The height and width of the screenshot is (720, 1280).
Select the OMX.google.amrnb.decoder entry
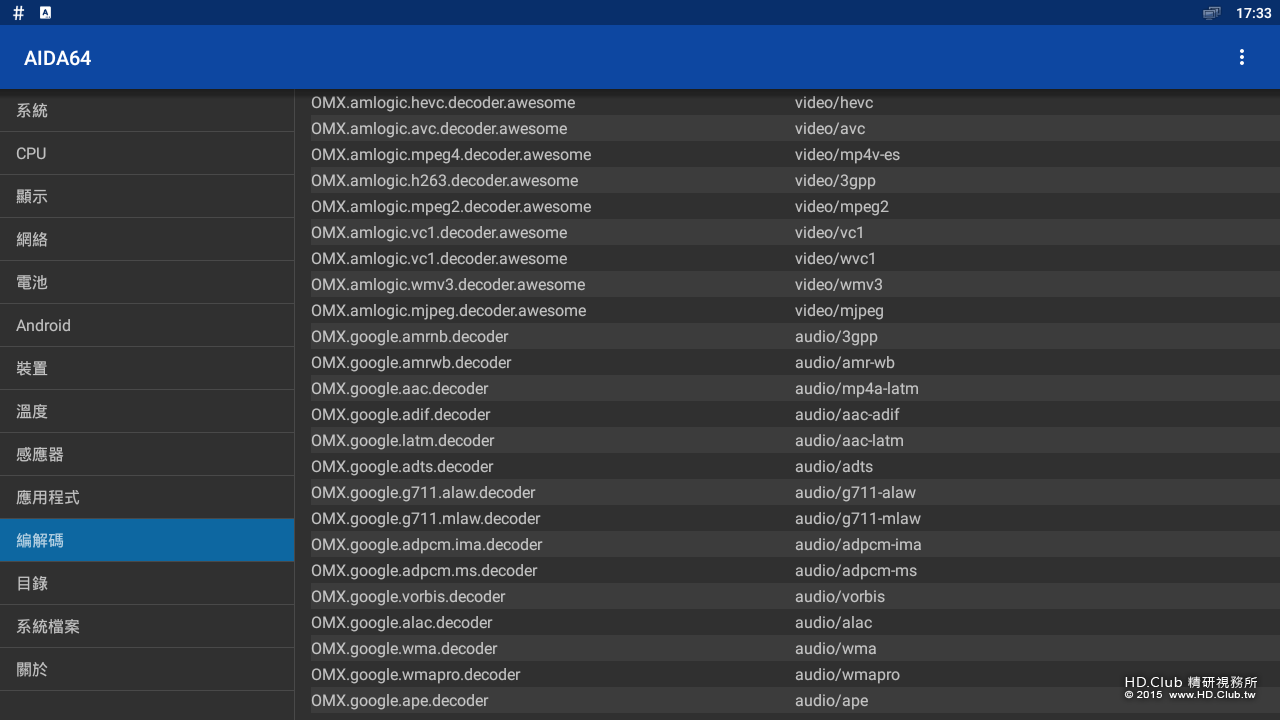(795, 336)
